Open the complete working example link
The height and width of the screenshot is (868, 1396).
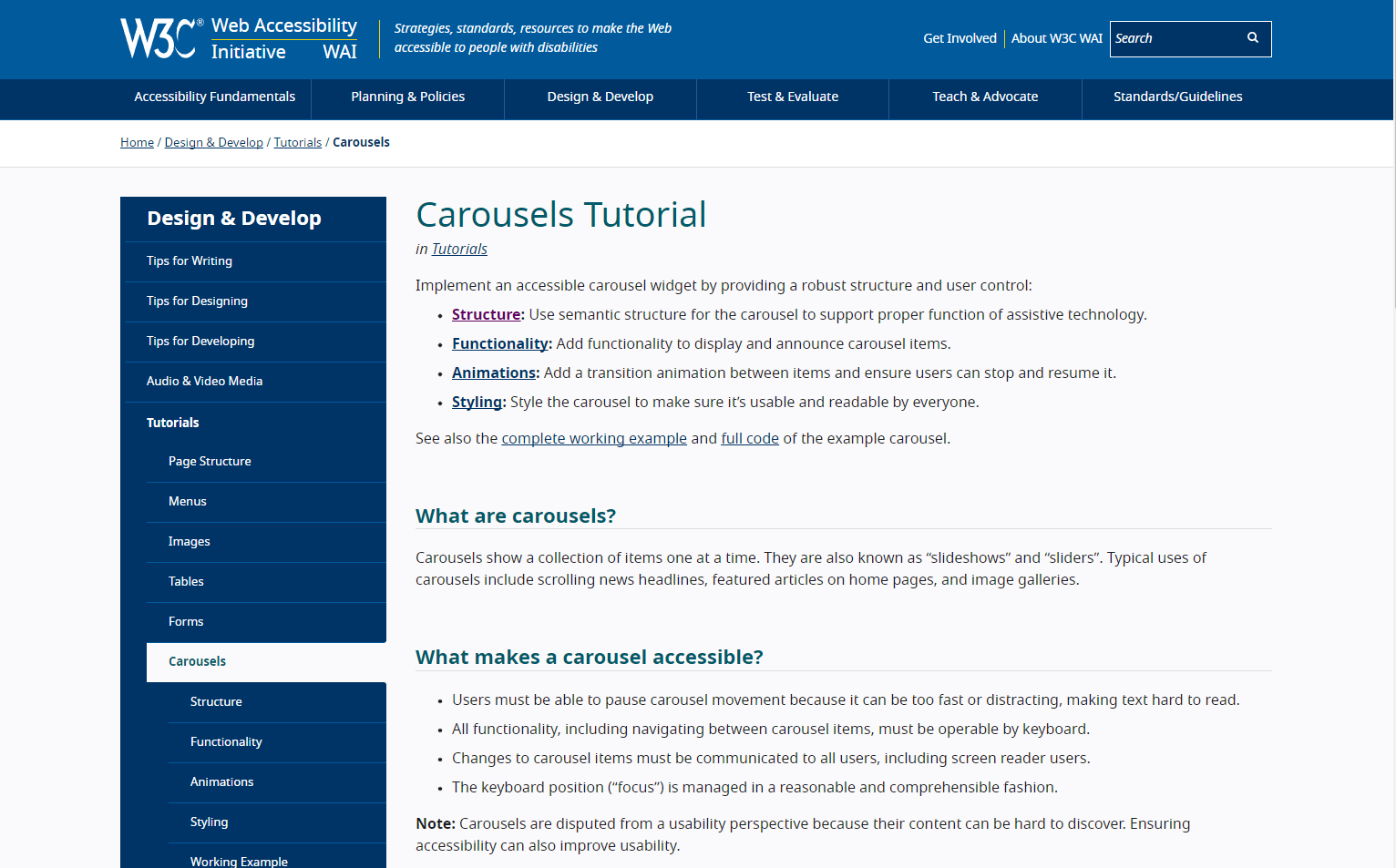pos(594,438)
